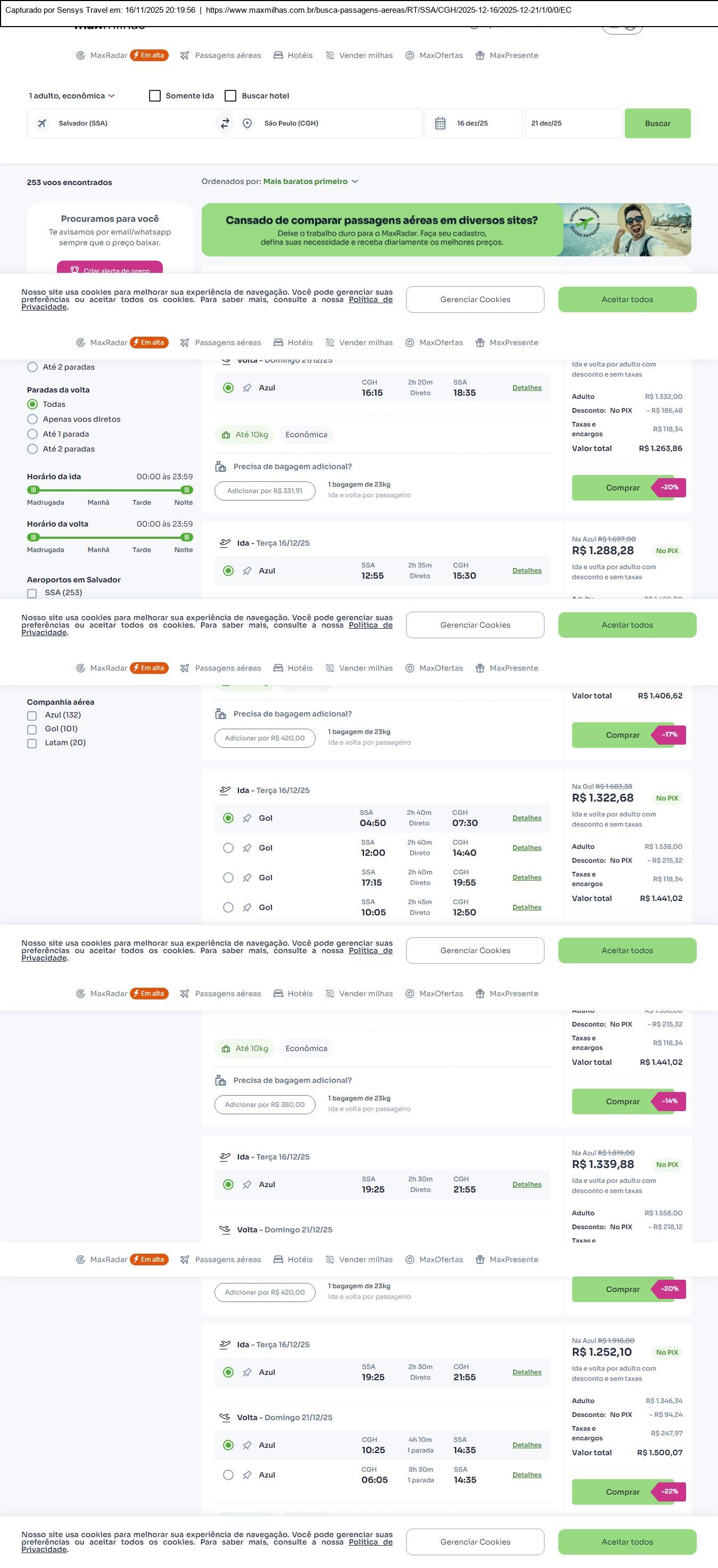Expand the Mais baratos primeiro sort menu
718x1568 pixels.
coord(311,181)
